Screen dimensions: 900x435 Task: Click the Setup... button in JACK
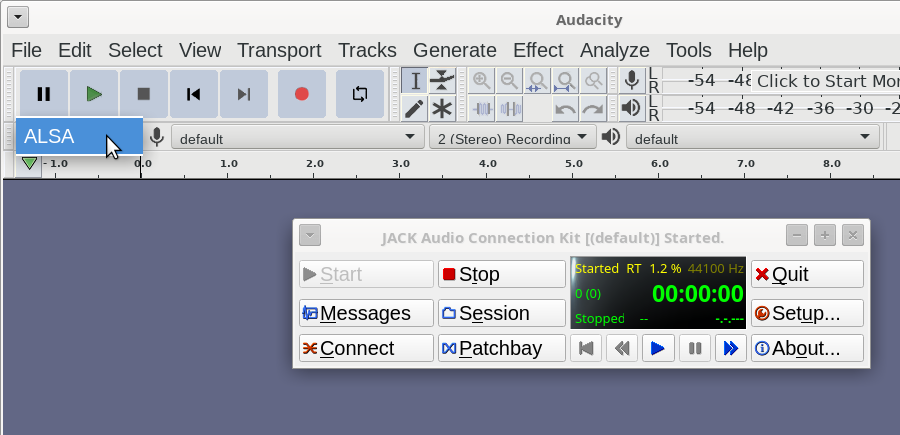(x=807, y=313)
